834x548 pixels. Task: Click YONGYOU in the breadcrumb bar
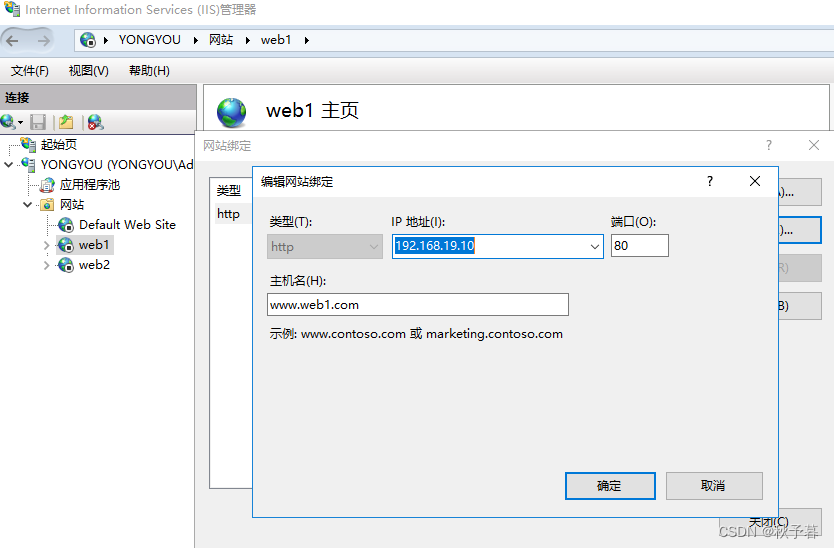[149, 40]
